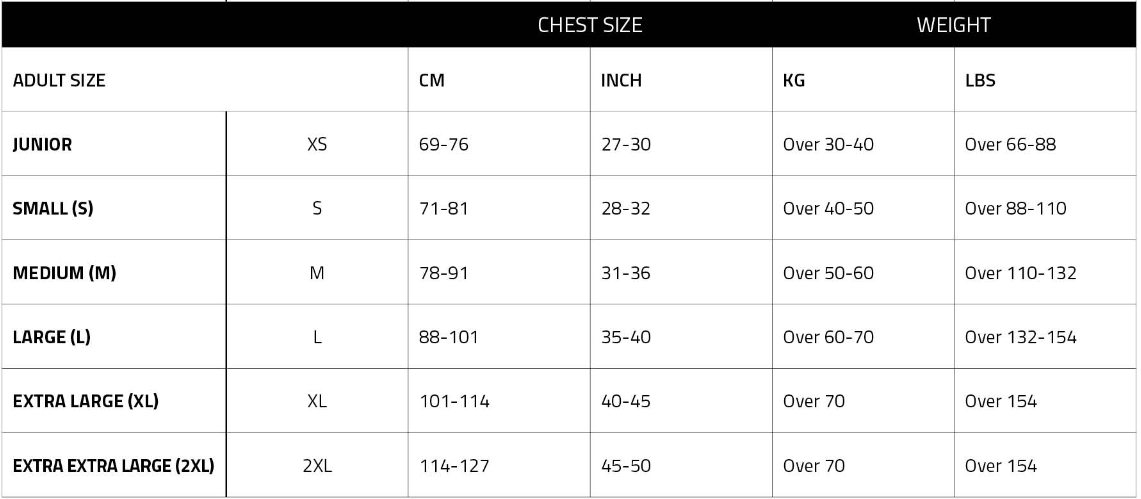Select the LARGE (L) row label

pyautogui.click(x=52, y=337)
